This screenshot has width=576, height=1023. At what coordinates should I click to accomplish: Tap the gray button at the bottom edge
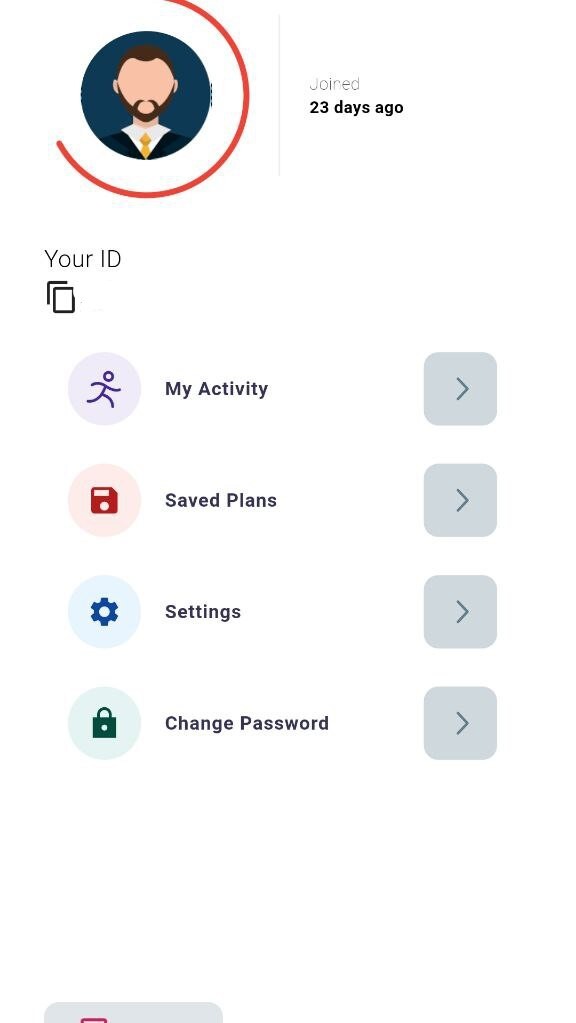click(134, 1013)
